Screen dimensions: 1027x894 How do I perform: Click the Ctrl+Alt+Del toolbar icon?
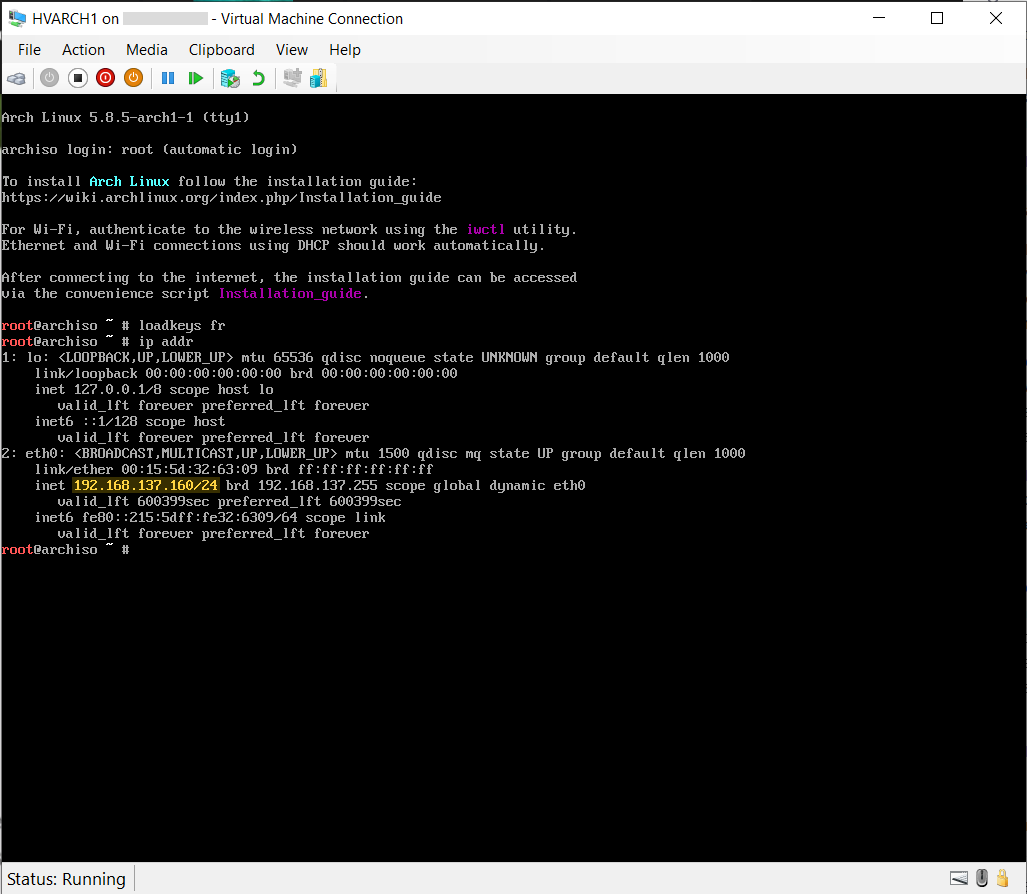pyautogui.click(x=16, y=79)
